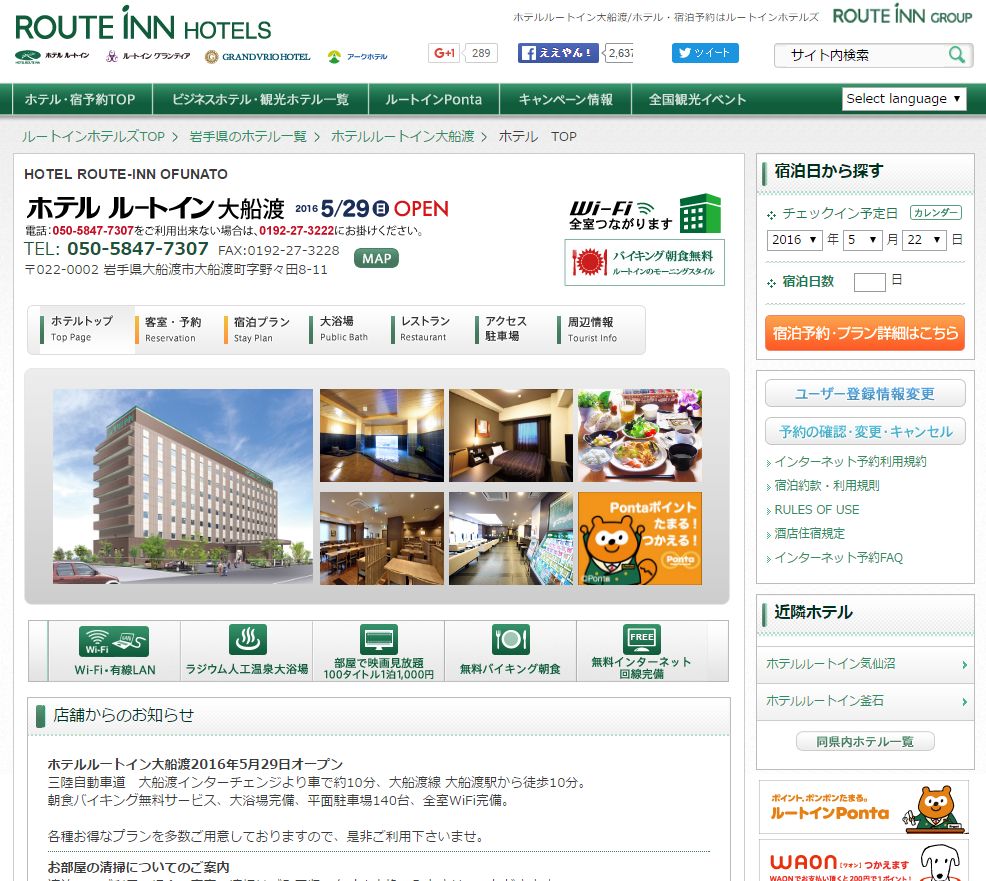
Task: Click the green MAP button
Action: (x=376, y=258)
